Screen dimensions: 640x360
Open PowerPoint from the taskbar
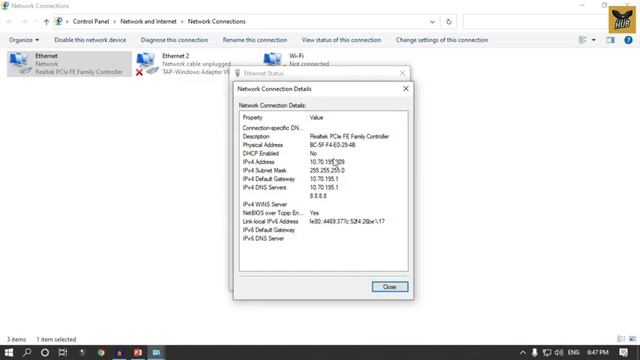[138, 352]
